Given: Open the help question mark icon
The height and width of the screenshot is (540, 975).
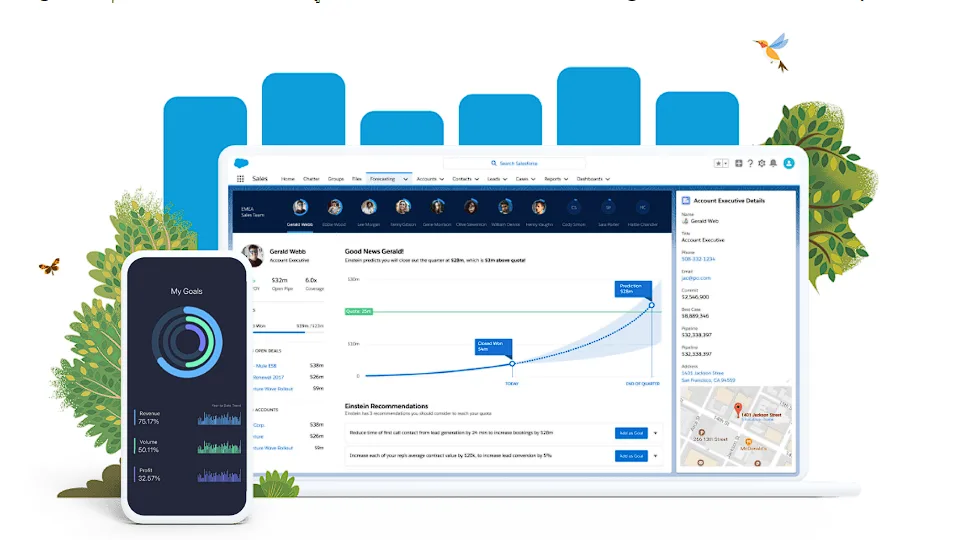Looking at the screenshot, I should point(750,163).
